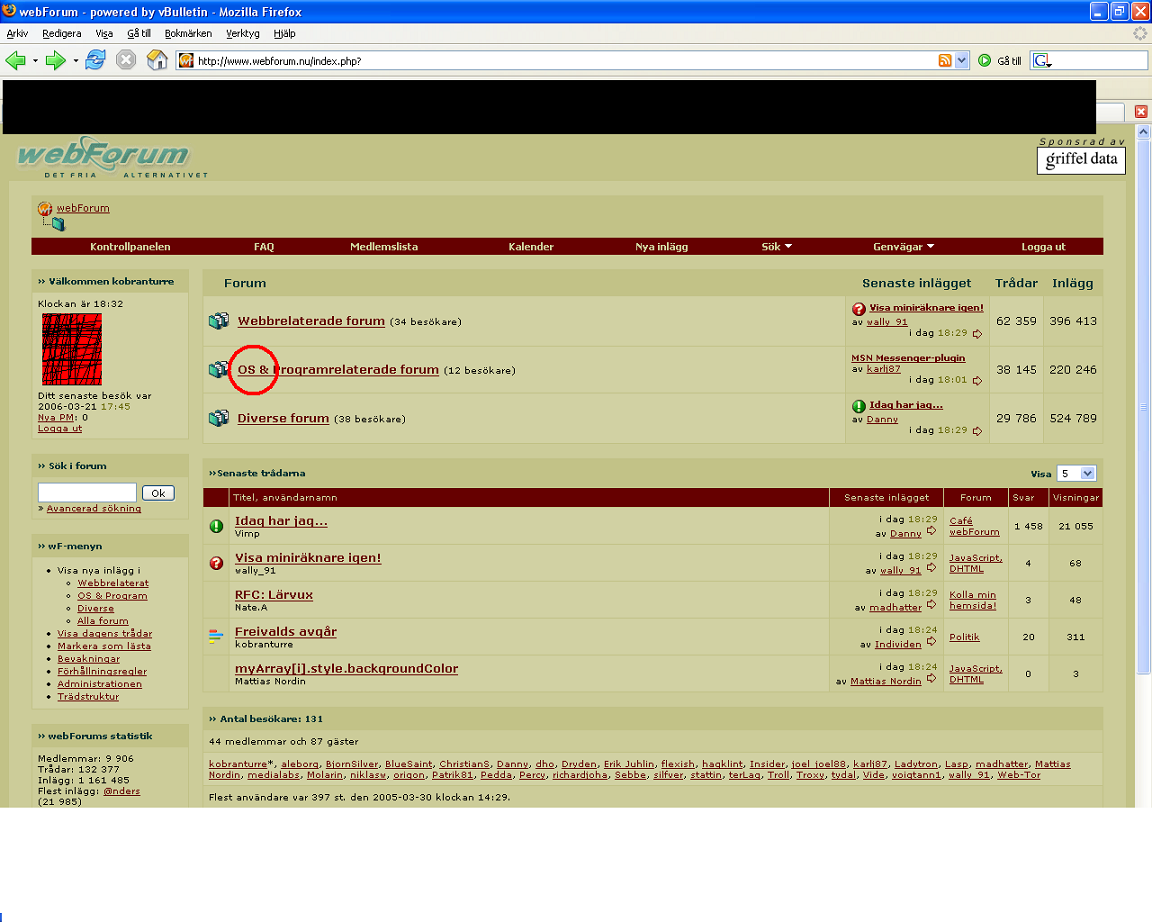Expand the address bar URL dropdown
Image resolution: width=1152 pixels, height=922 pixels.
962,61
